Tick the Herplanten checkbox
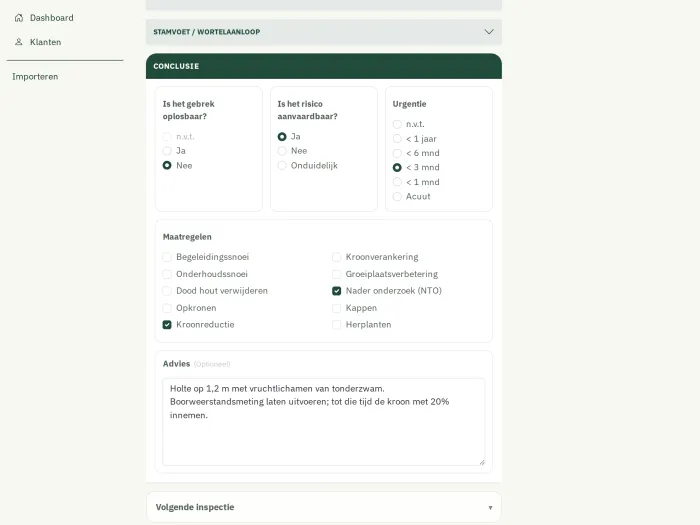This screenshot has height=525, width=700. tap(337, 325)
